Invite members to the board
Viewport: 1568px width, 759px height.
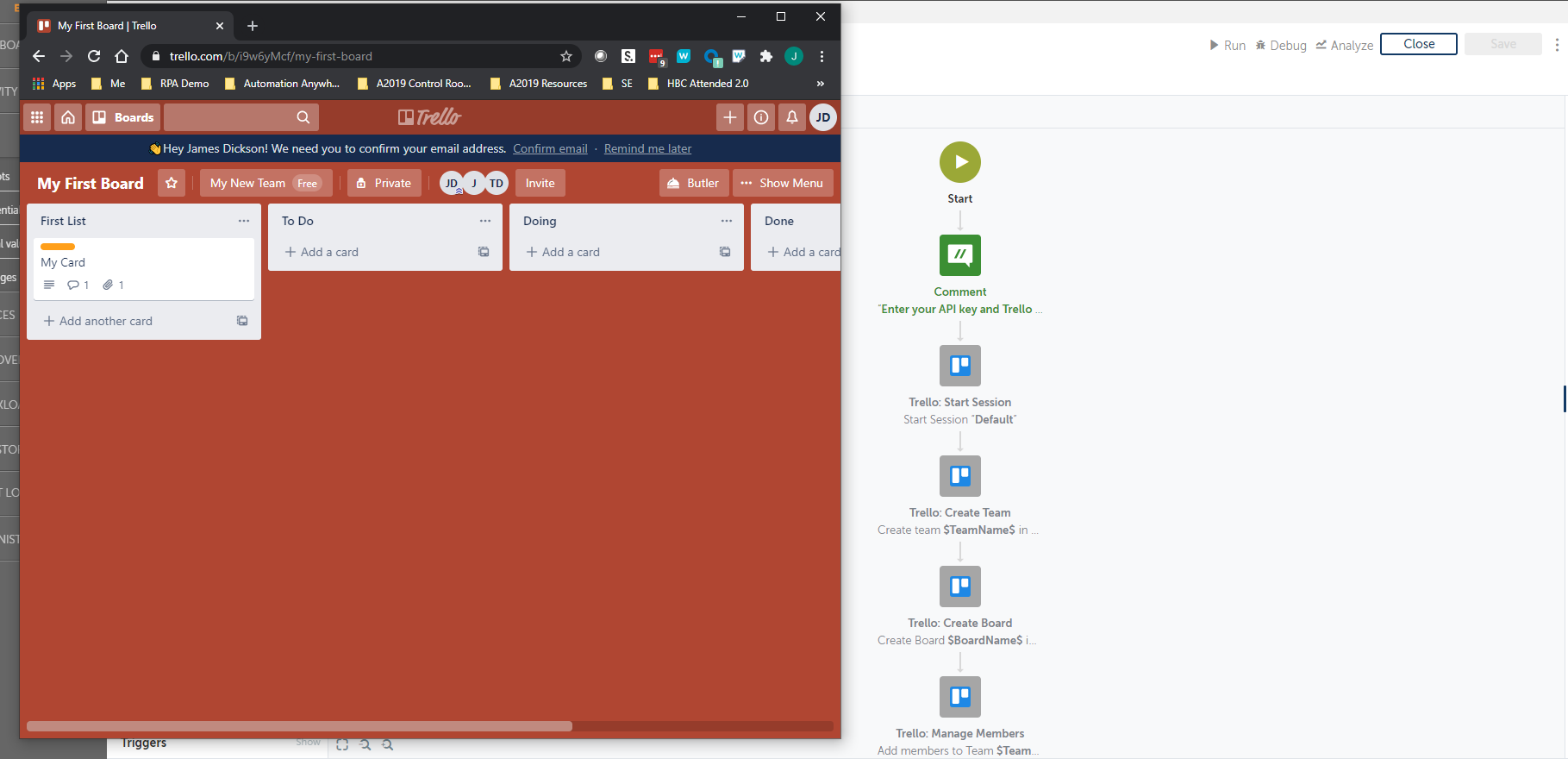point(540,183)
